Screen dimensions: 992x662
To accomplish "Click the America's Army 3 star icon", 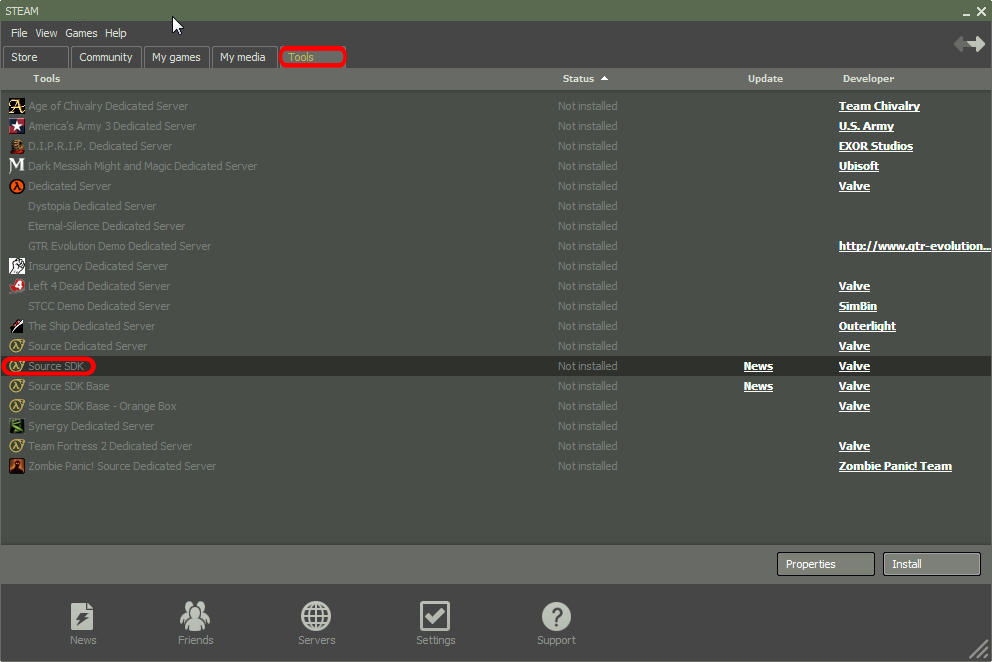I will point(17,126).
